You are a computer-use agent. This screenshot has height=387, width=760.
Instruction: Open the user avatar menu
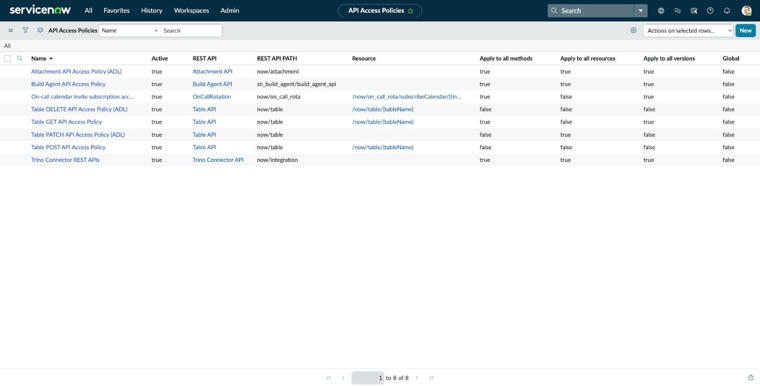click(x=746, y=11)
